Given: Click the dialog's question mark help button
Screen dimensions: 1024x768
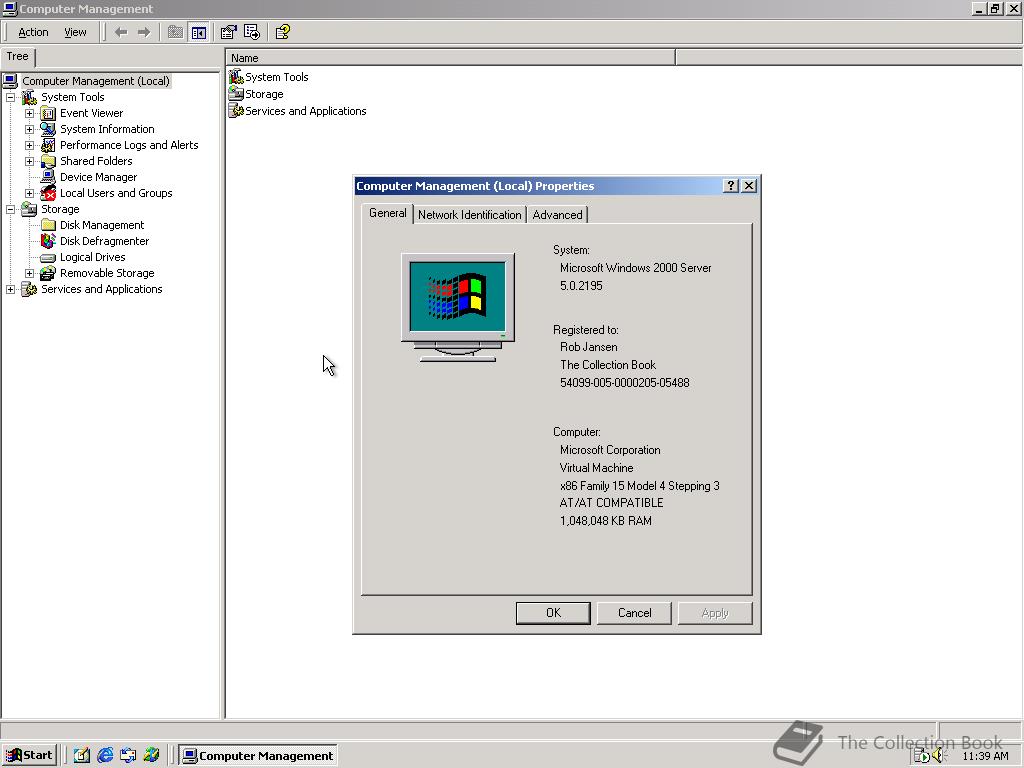Looking at the screenshot, I should [731, 186].
